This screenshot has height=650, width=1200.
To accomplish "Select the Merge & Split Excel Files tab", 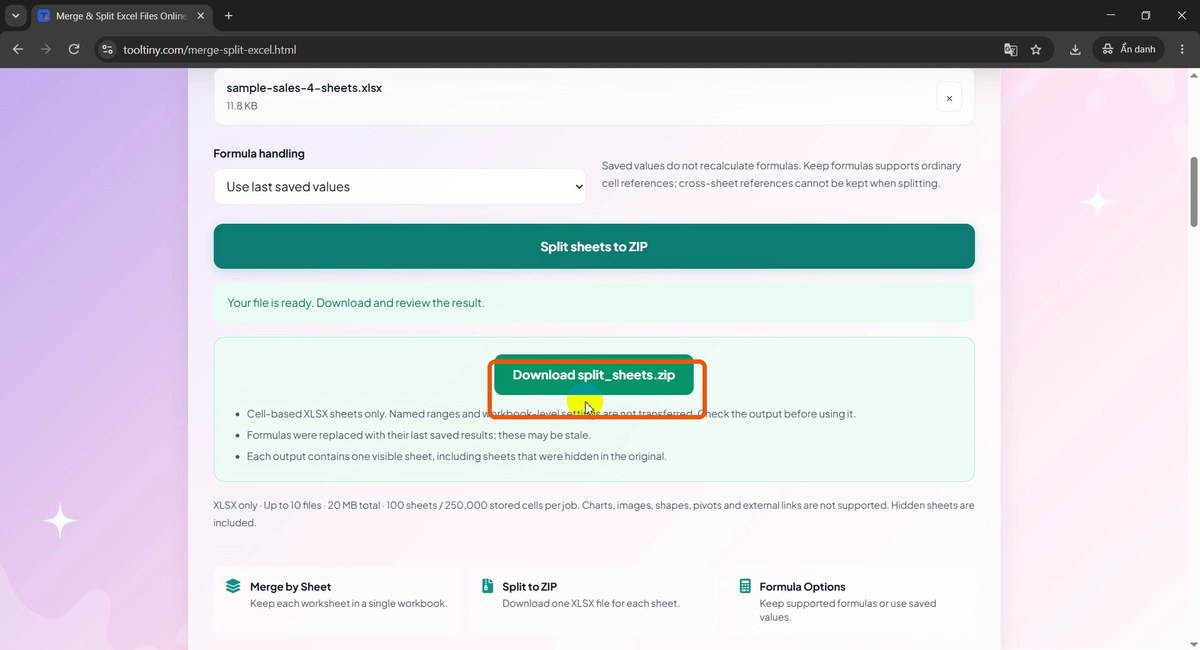I will [120, 16].
